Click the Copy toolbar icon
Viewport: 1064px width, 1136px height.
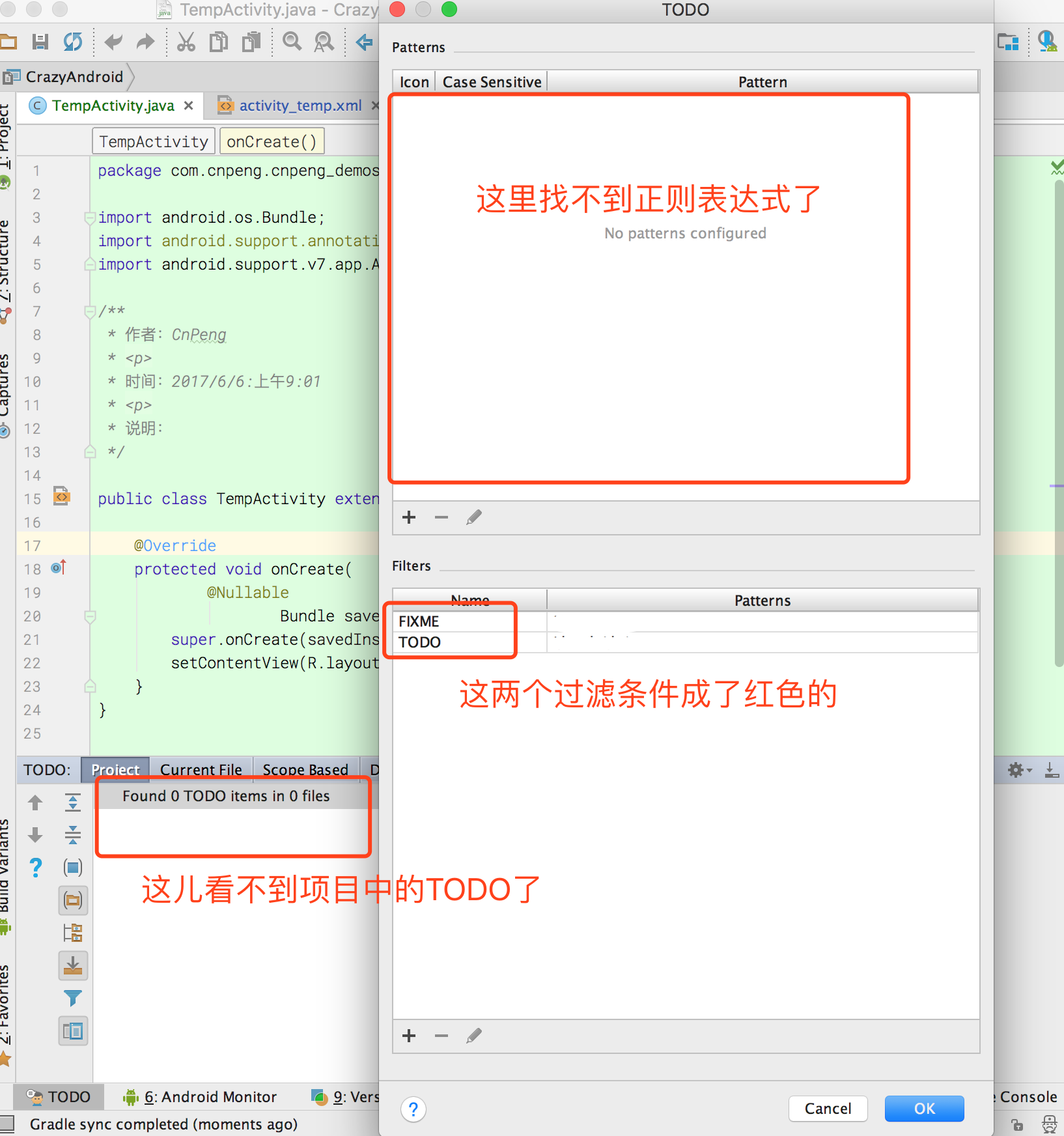[x=219, y=42]
